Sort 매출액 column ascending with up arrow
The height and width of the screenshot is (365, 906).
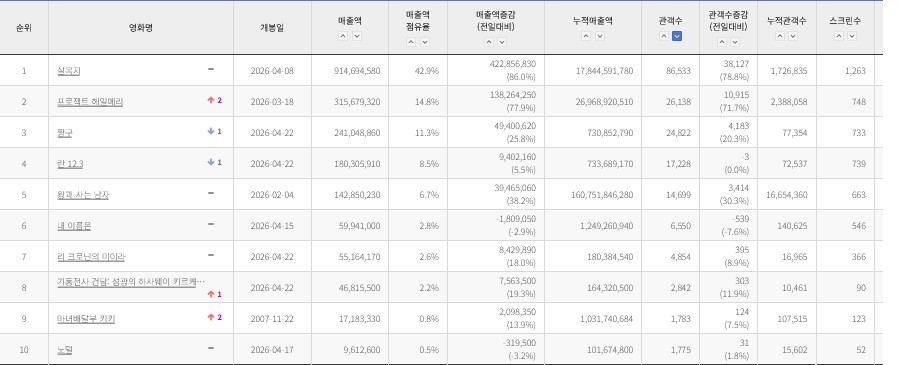pos(343,36)
